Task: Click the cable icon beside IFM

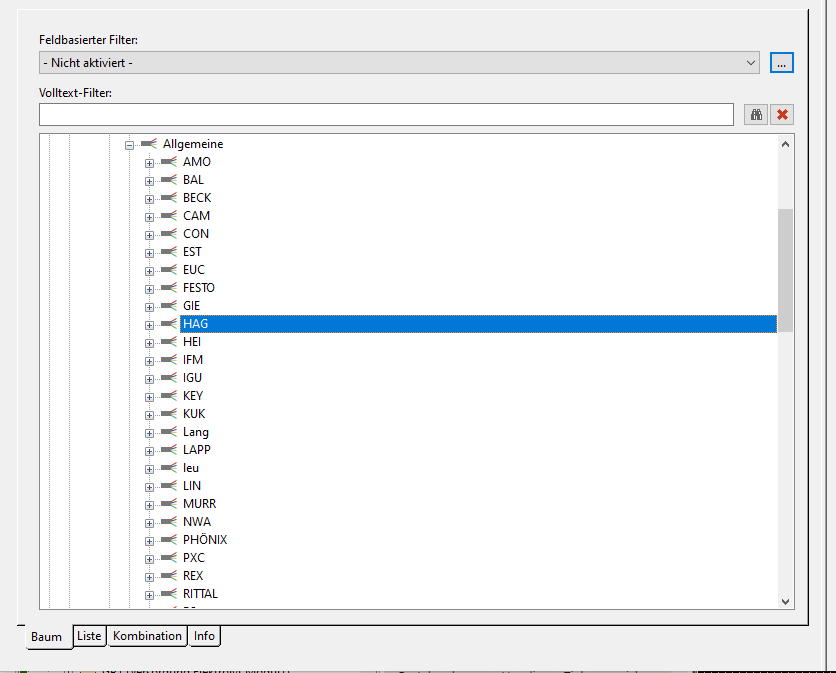Action: 169,359
